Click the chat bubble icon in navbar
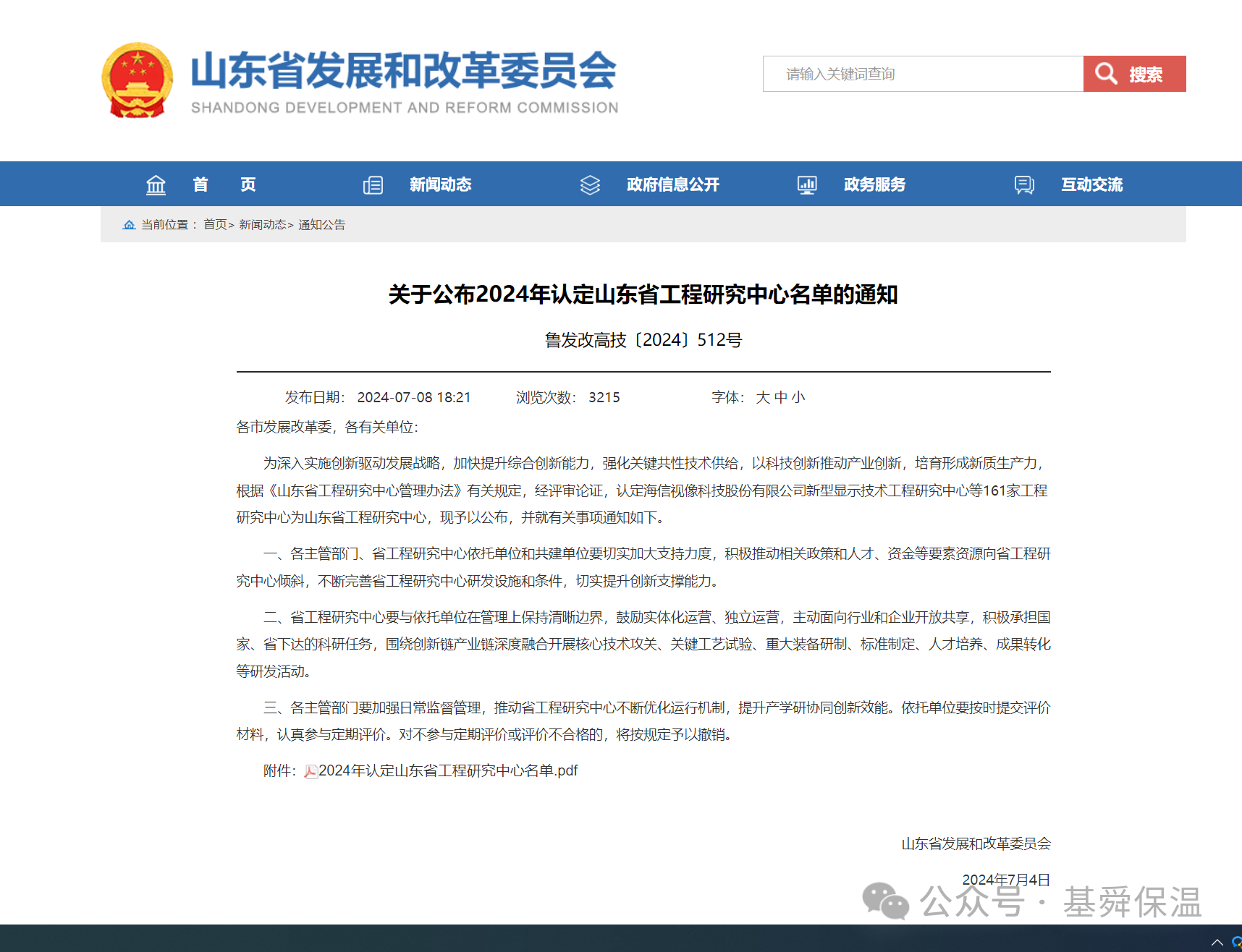1242x952 pixels. point(1024,185)
